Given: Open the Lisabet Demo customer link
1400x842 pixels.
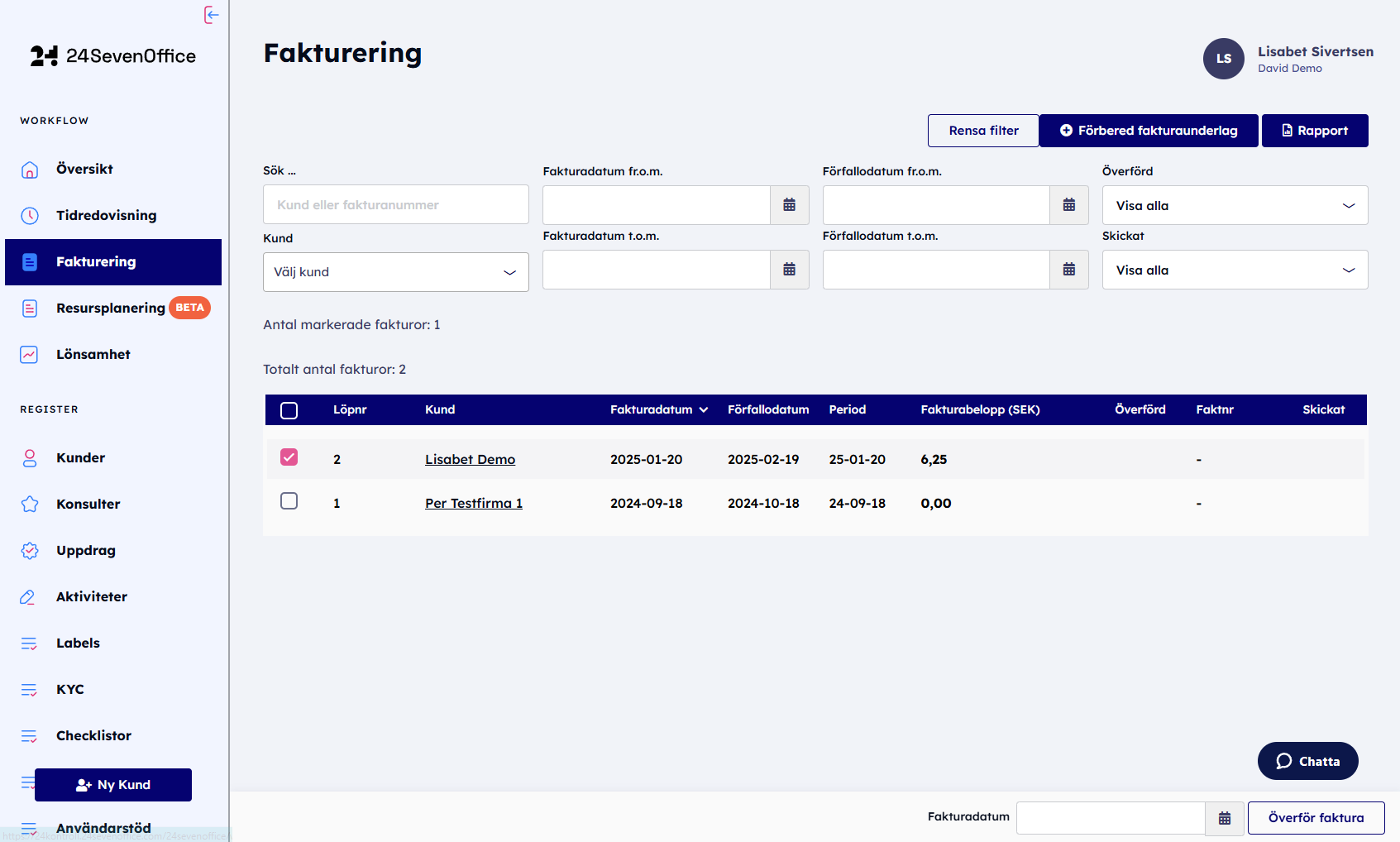Looking at the screenshot, I should [470, 459].
